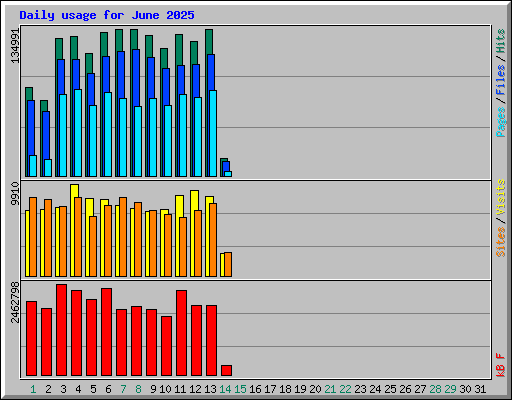Screen dimensions: 512x400
Task: Click the 9910 visits axis value
Action: (15, 193)
